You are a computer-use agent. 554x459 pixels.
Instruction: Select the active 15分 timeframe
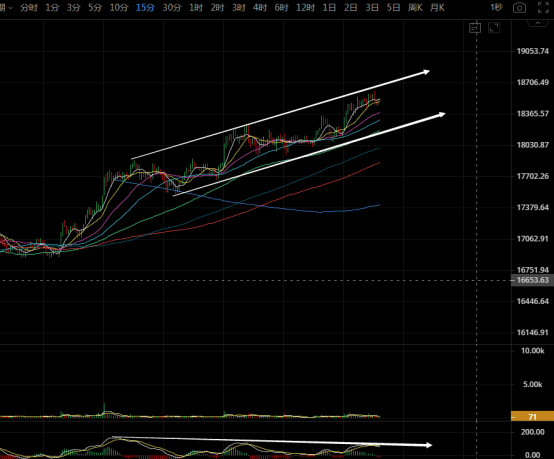click(145, 7)
